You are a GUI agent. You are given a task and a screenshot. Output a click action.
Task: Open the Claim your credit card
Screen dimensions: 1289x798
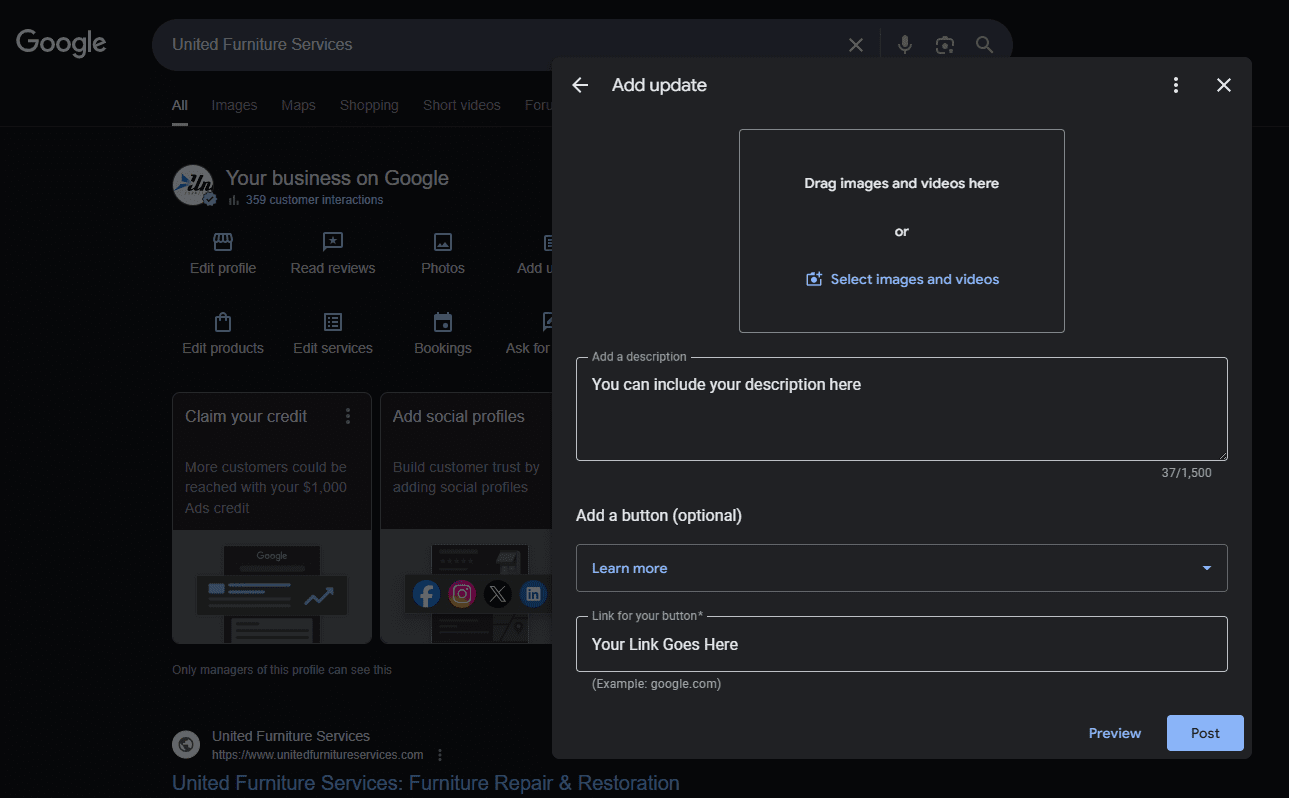click(x=272, y=518)
